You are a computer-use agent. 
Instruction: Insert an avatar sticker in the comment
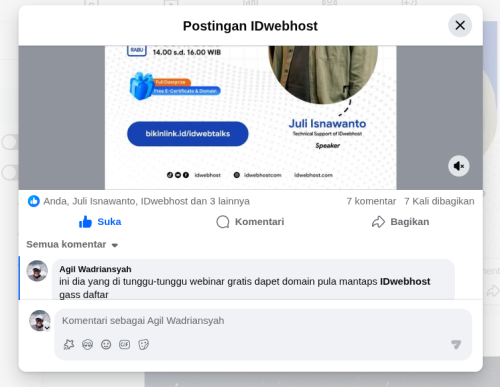pos(69,344)
